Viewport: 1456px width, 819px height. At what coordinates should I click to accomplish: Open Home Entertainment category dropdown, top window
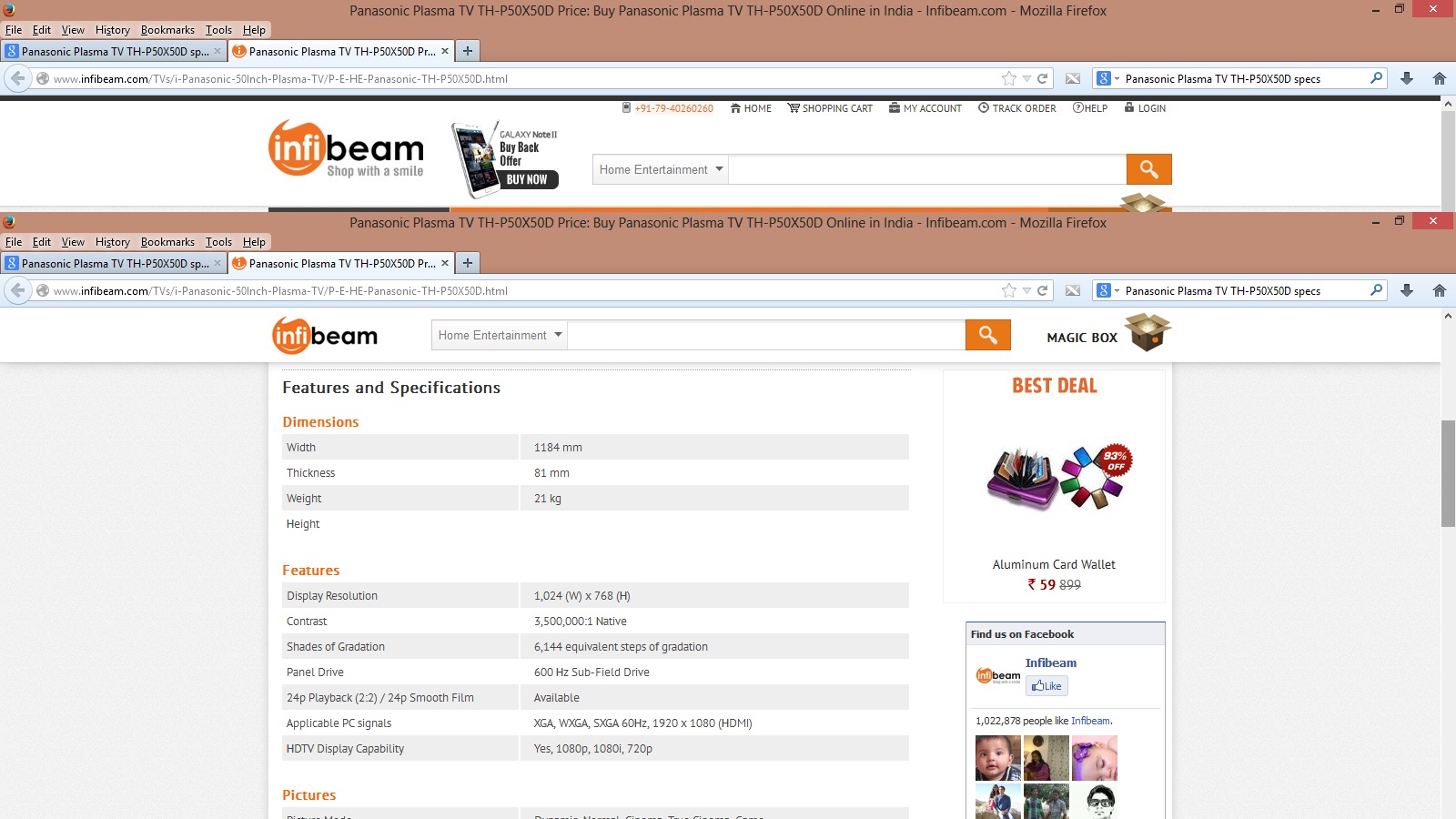click(x=661, y=169)
